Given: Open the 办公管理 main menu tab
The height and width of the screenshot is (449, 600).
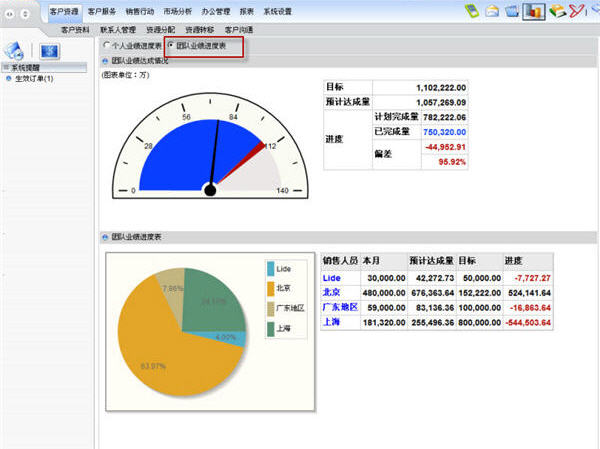Looking at the screenshot, I should [x=216, y=11].
